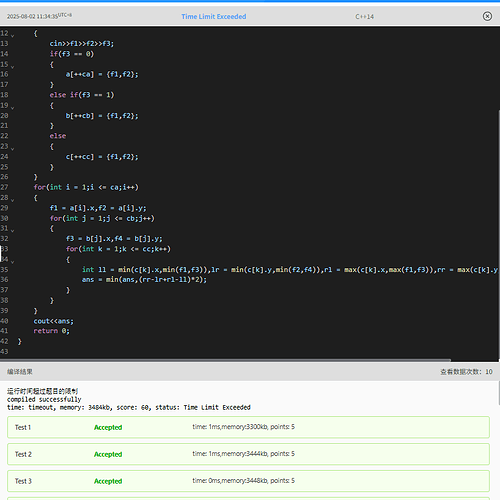Image resolution: width=500 pixels, height=500 pixels.
Task: Click the code editor vertical scrollbar
Action: pos(499,235)
